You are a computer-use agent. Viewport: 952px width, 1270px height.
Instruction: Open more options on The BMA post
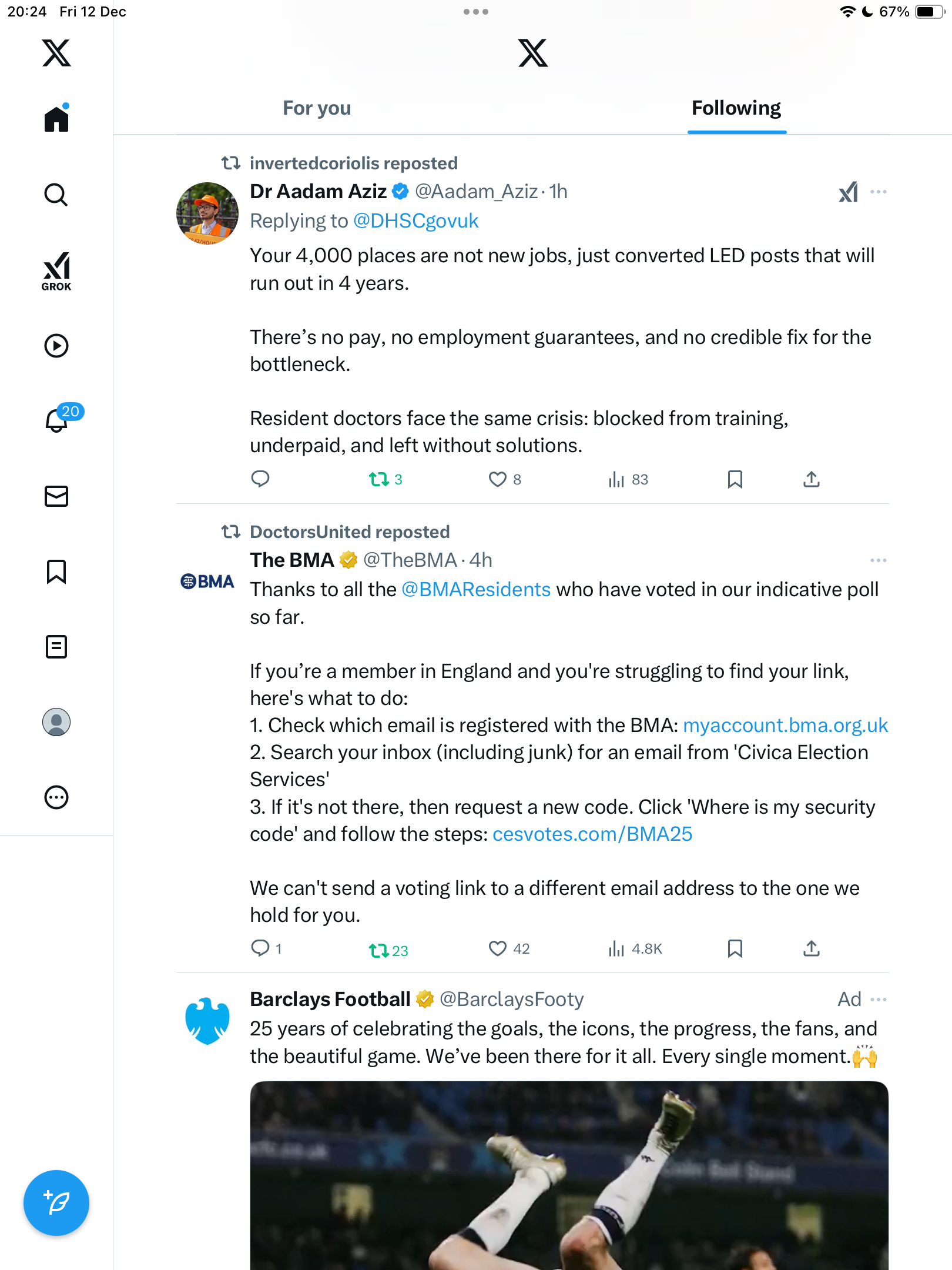(879, 560)
